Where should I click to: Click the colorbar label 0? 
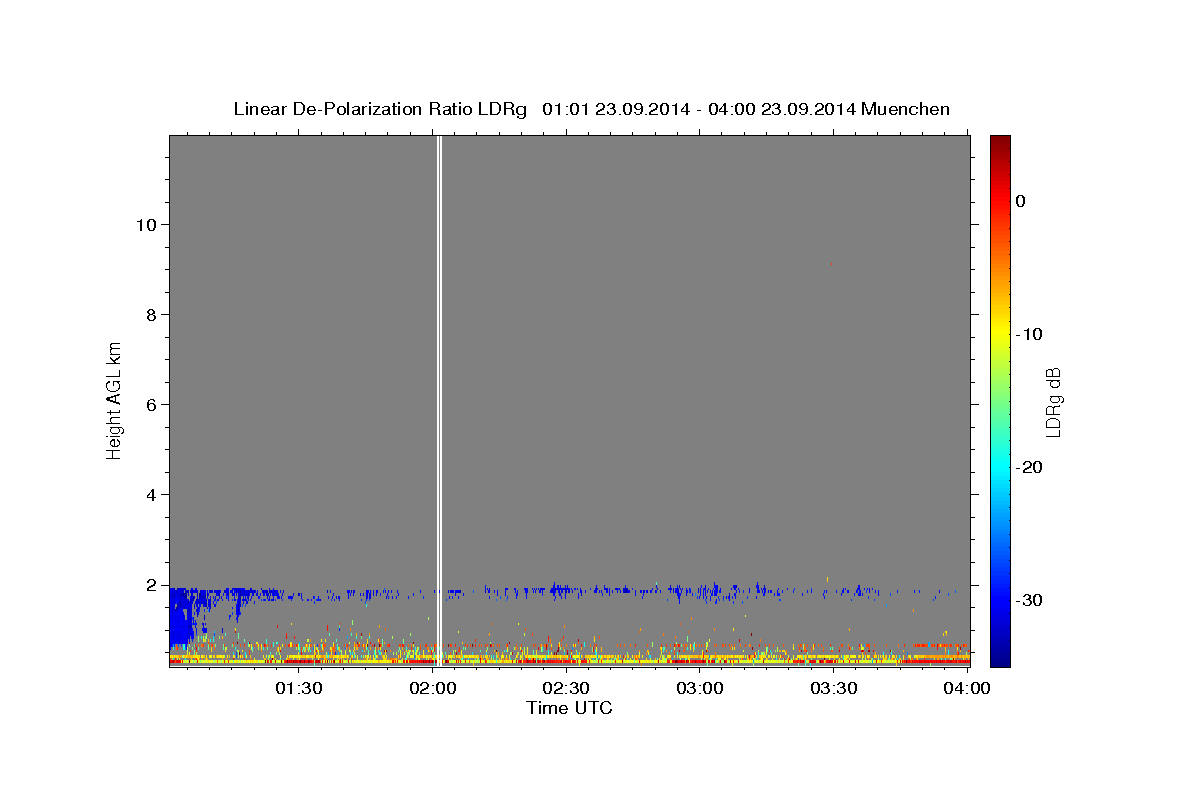coord(1021,201)
